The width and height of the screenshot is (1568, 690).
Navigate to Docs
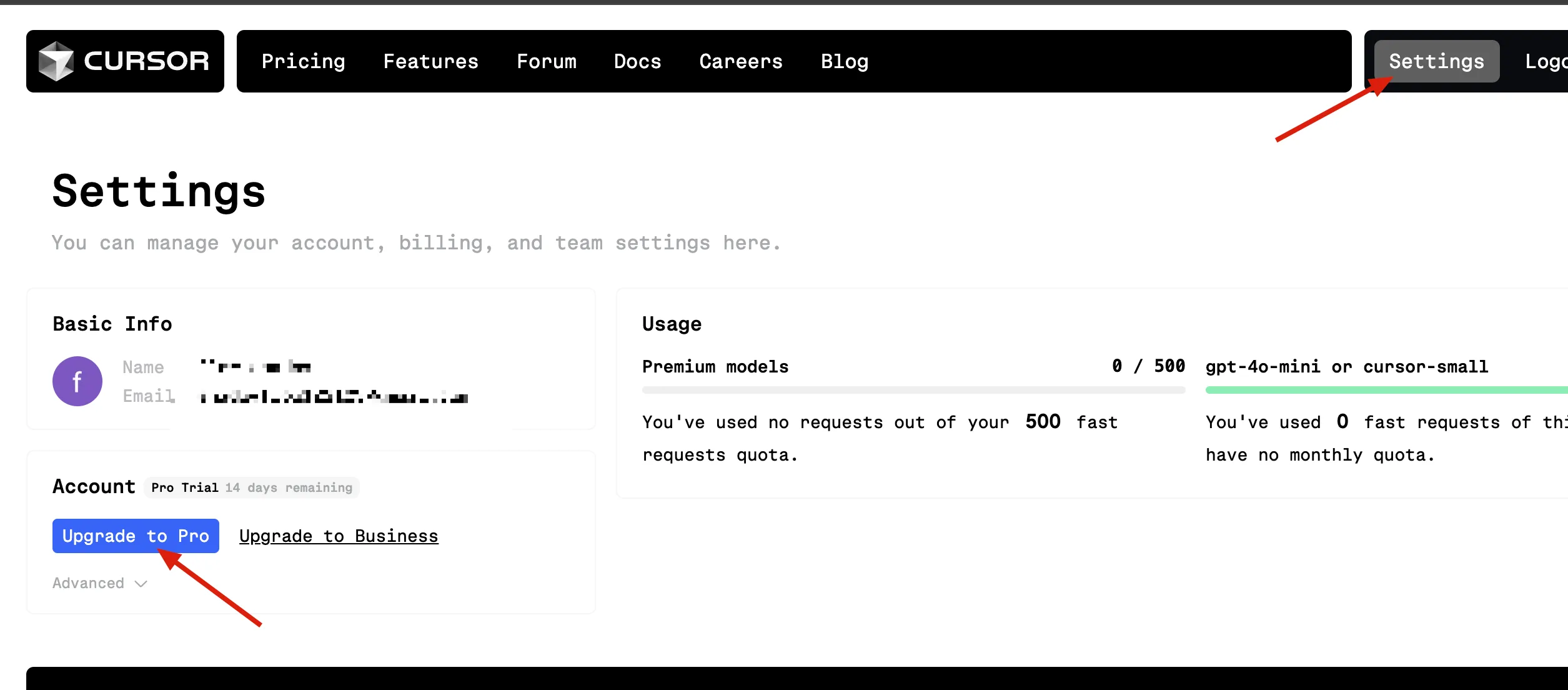[637, 61]
